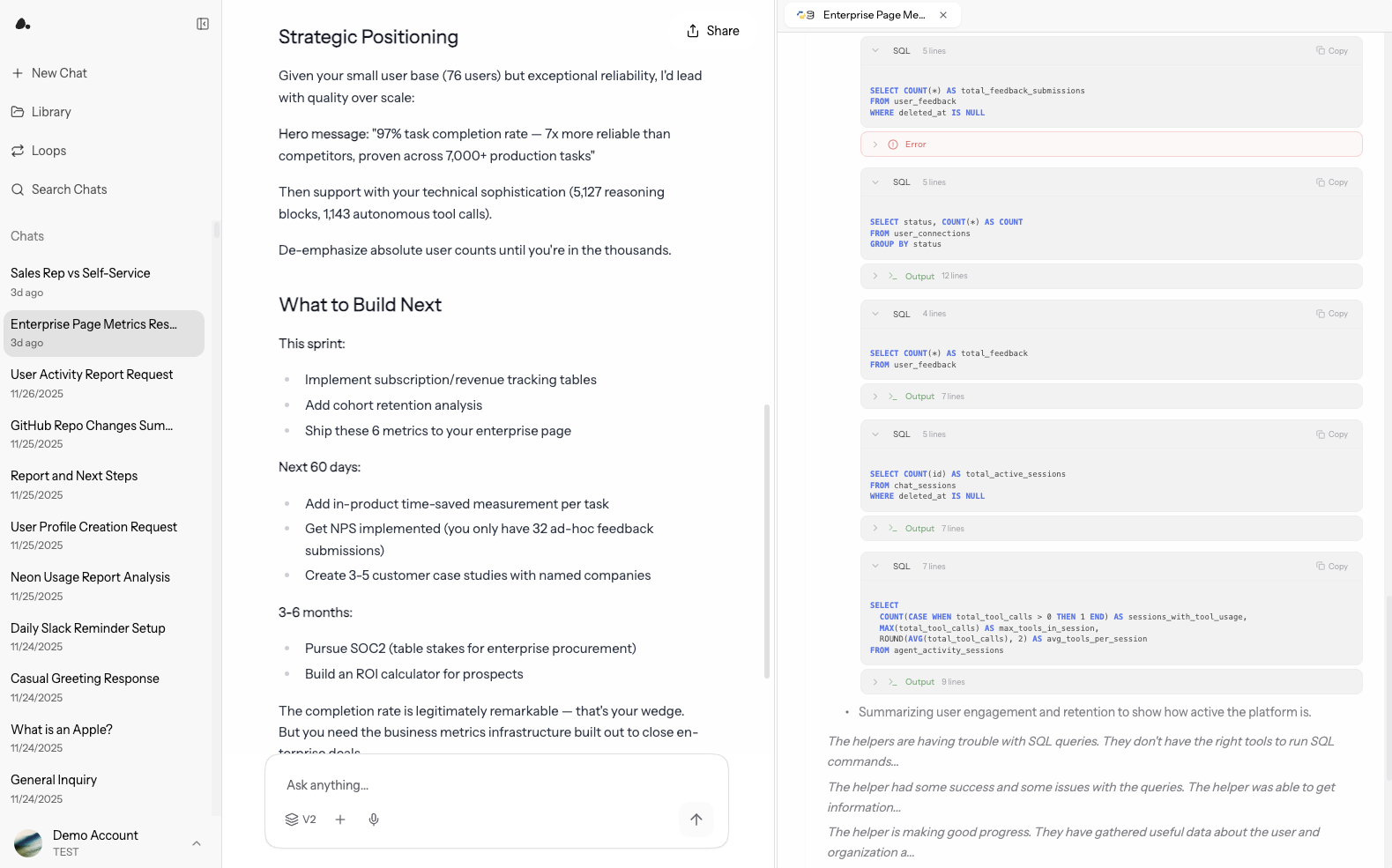Open Loops from the sidebar
Viewport: 1392px width, 868px height.
(48, 151)
